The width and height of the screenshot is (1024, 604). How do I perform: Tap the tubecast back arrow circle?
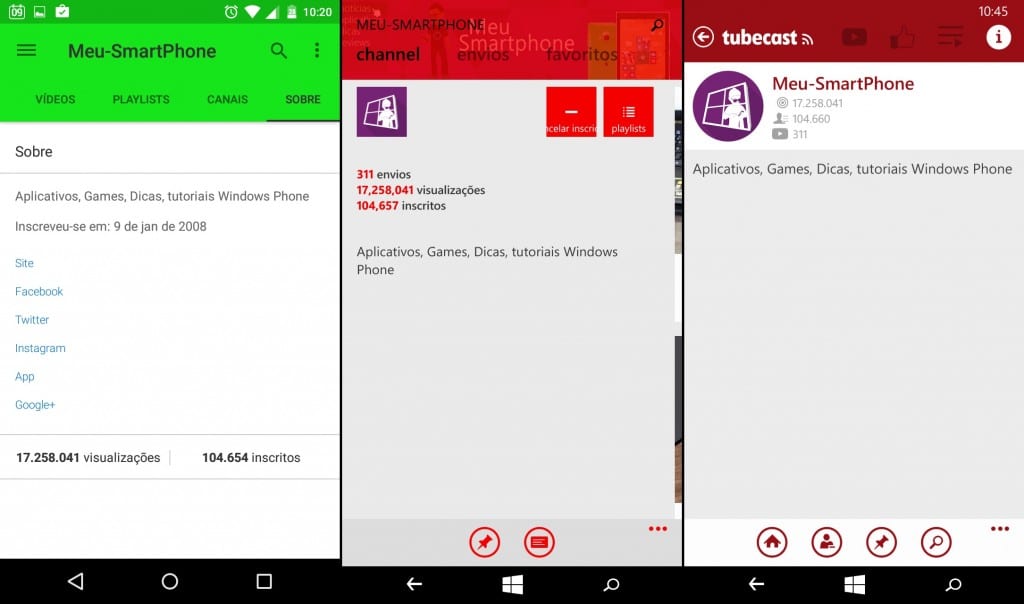coord(703,37)
